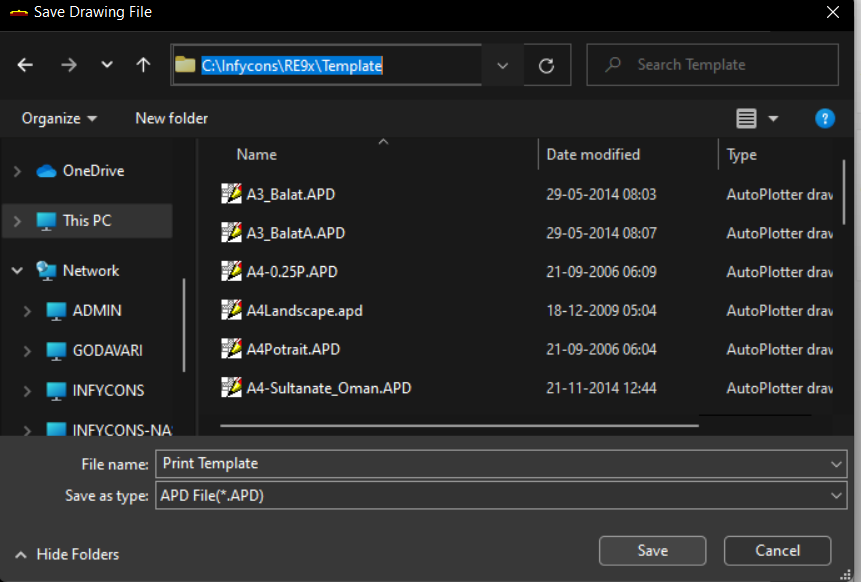This screenshot has width=861, height=582.
Task: Click the Forward navigation arrow
Action: click(x=68, y=65)
